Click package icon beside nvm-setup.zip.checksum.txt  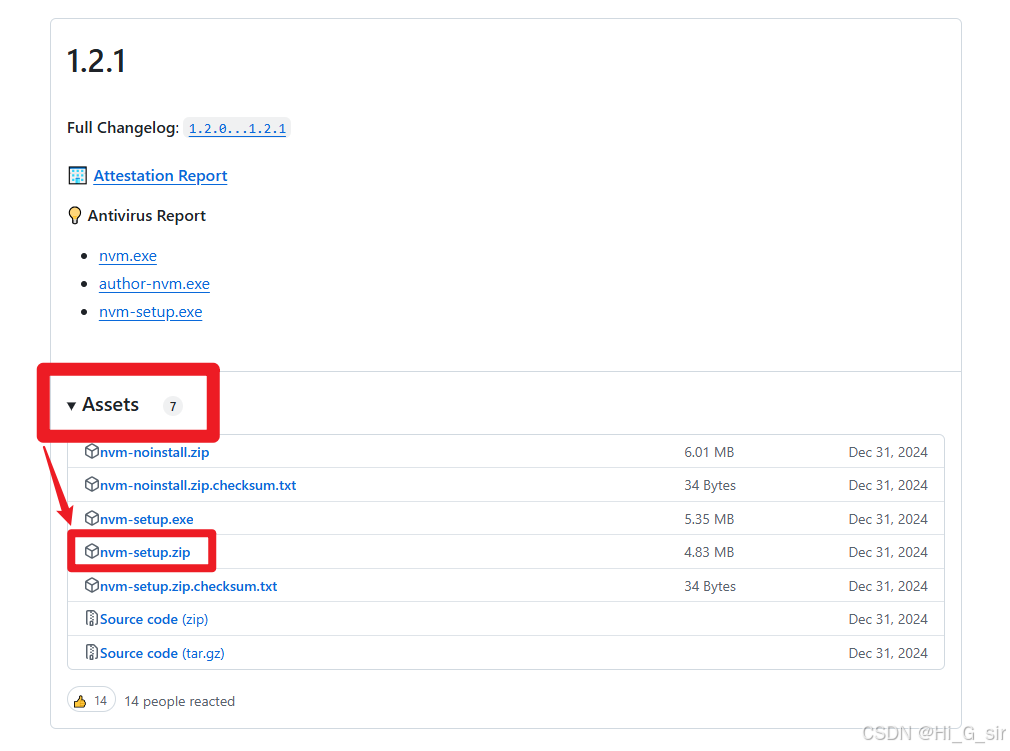pyautogui.click(x=91, y=585)
